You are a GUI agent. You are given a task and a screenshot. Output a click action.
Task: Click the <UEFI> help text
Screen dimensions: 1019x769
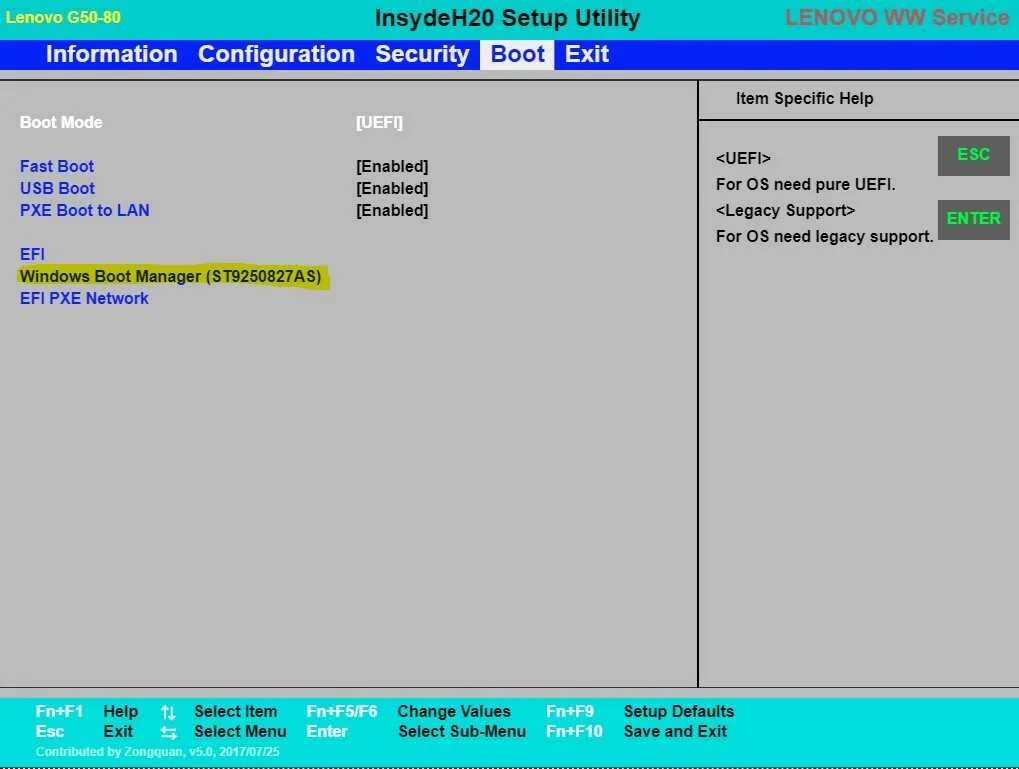click(743, 159)
